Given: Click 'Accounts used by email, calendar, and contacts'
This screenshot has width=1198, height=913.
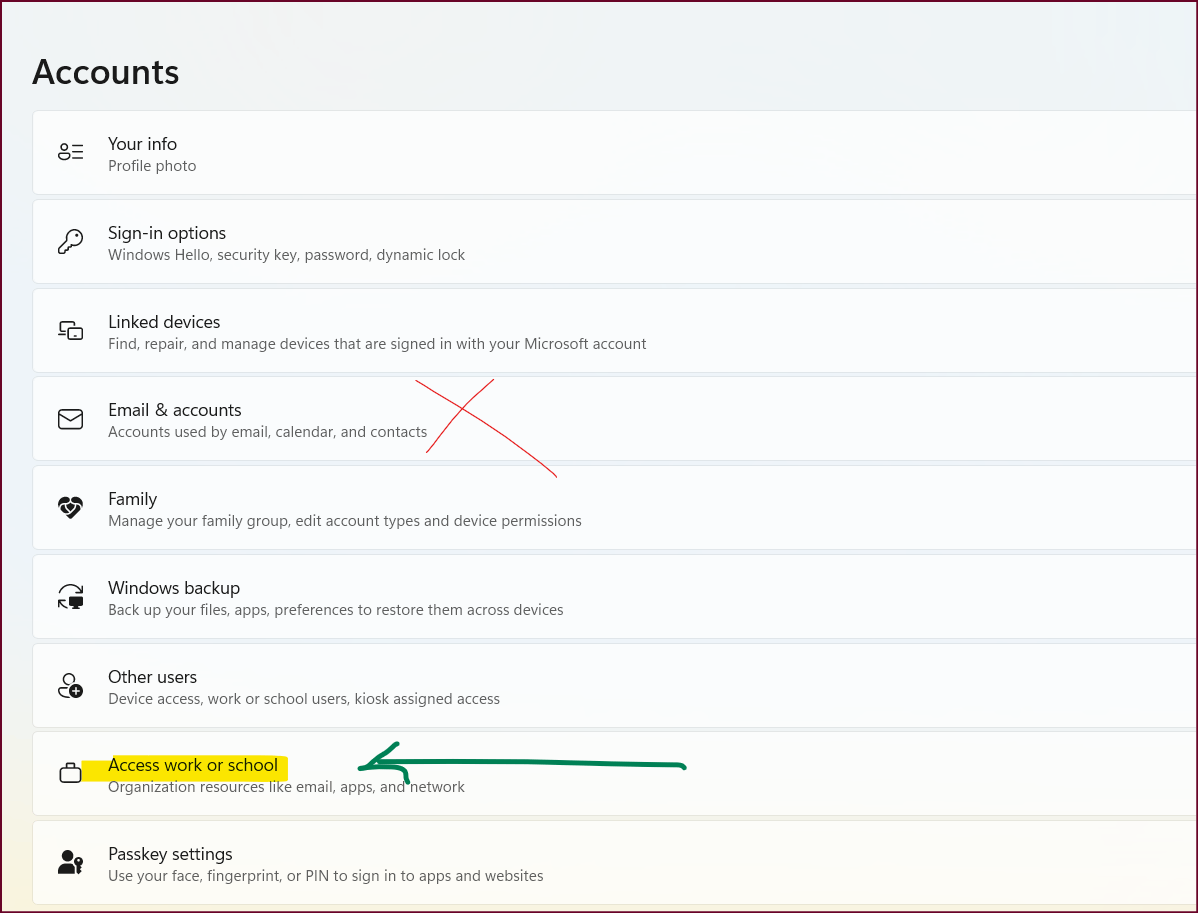Looking at the screenshot, I should (x=267, y=432).
